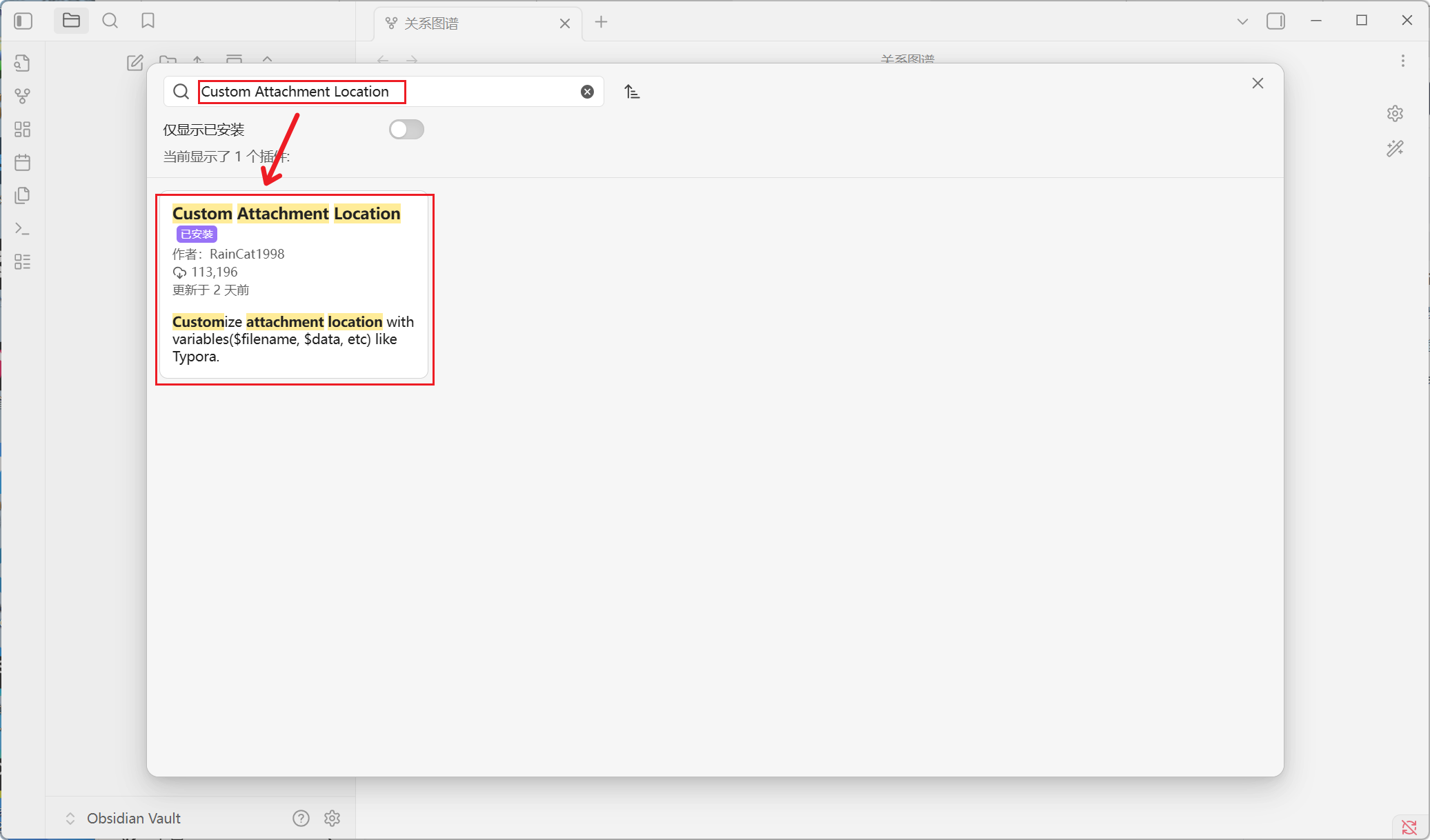Open the plugin sort order options

point(632,92)
